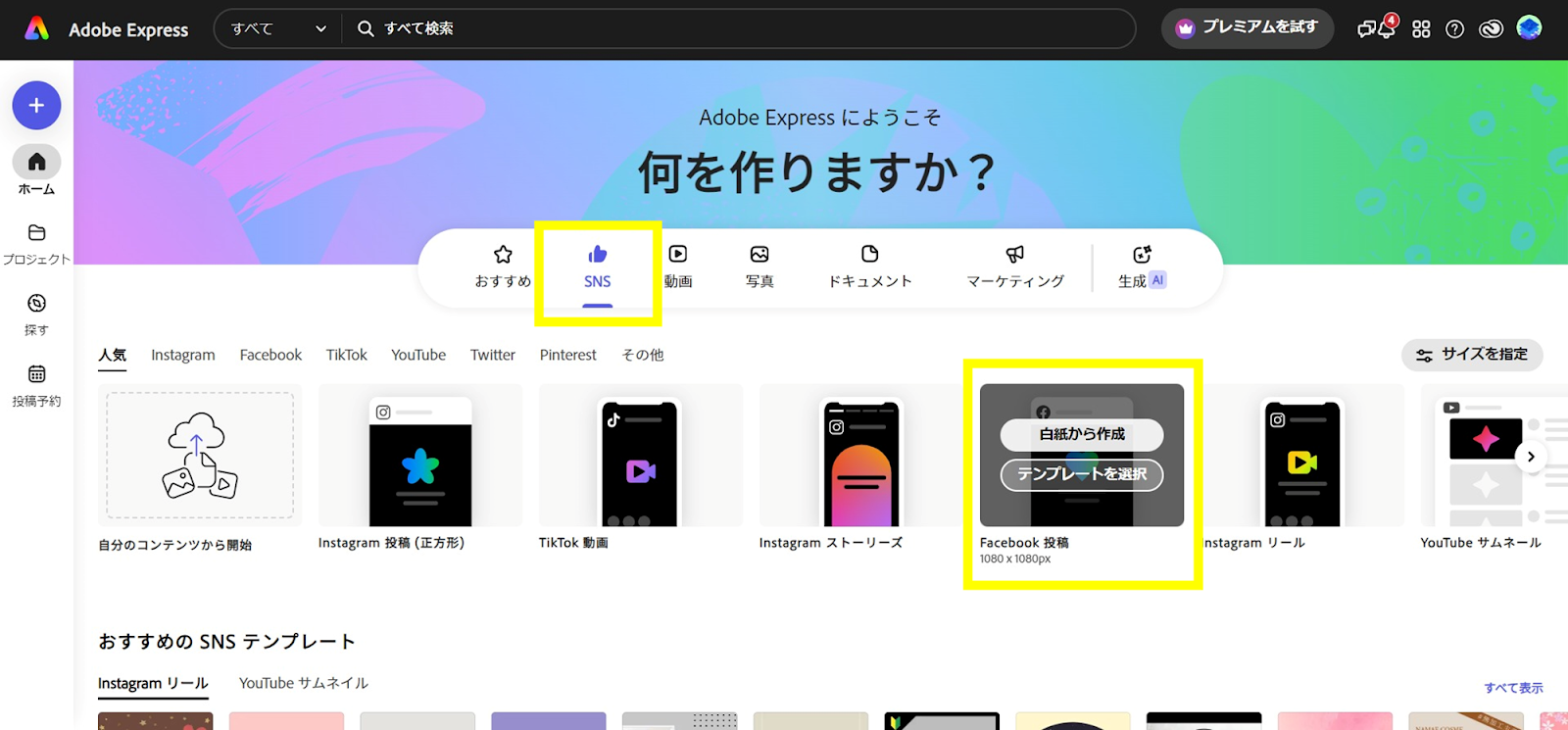Select the TikTok 動画 thumbnail
This screenshot has height=730, width=1568.
pos(640,457)
